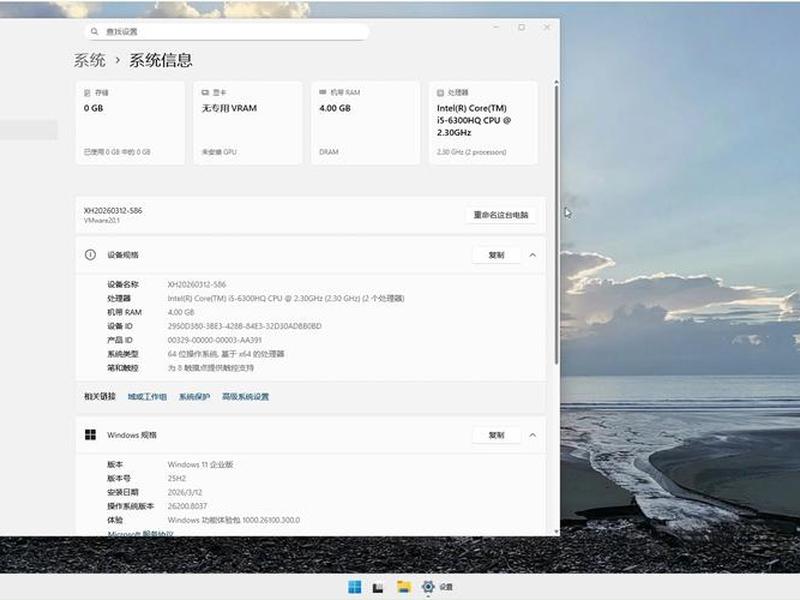
Task: Open the 域或工作组 link
Action: (x=147, y=396)
